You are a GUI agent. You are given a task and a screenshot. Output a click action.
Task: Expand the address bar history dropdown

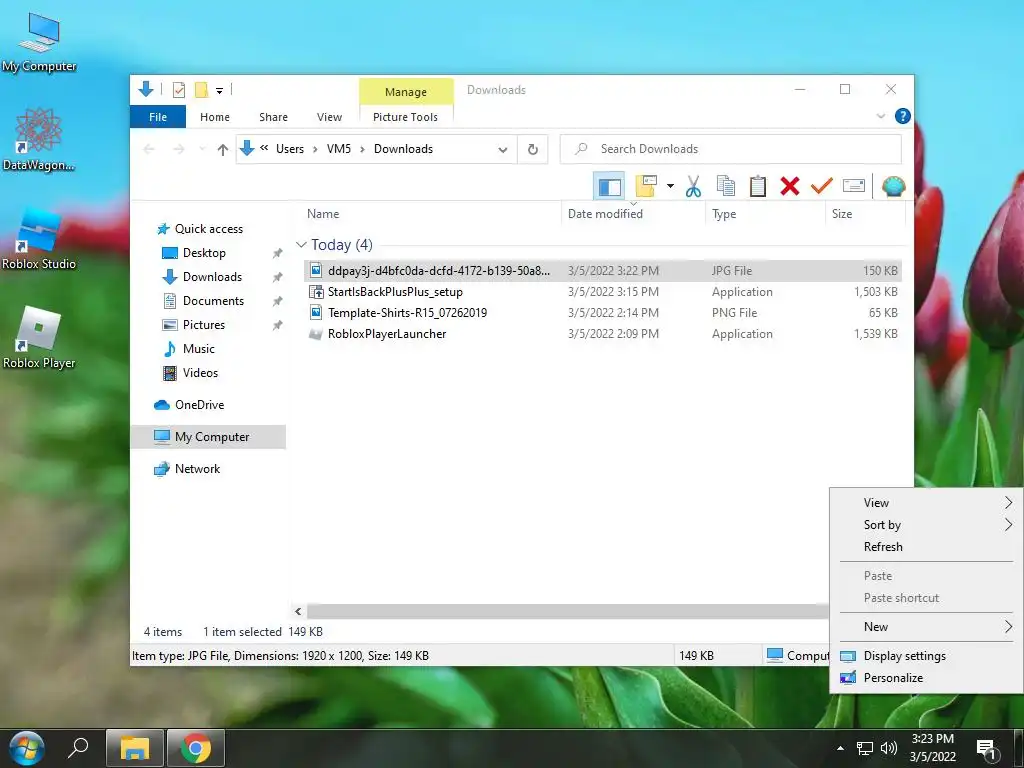[x=503, y=150]
